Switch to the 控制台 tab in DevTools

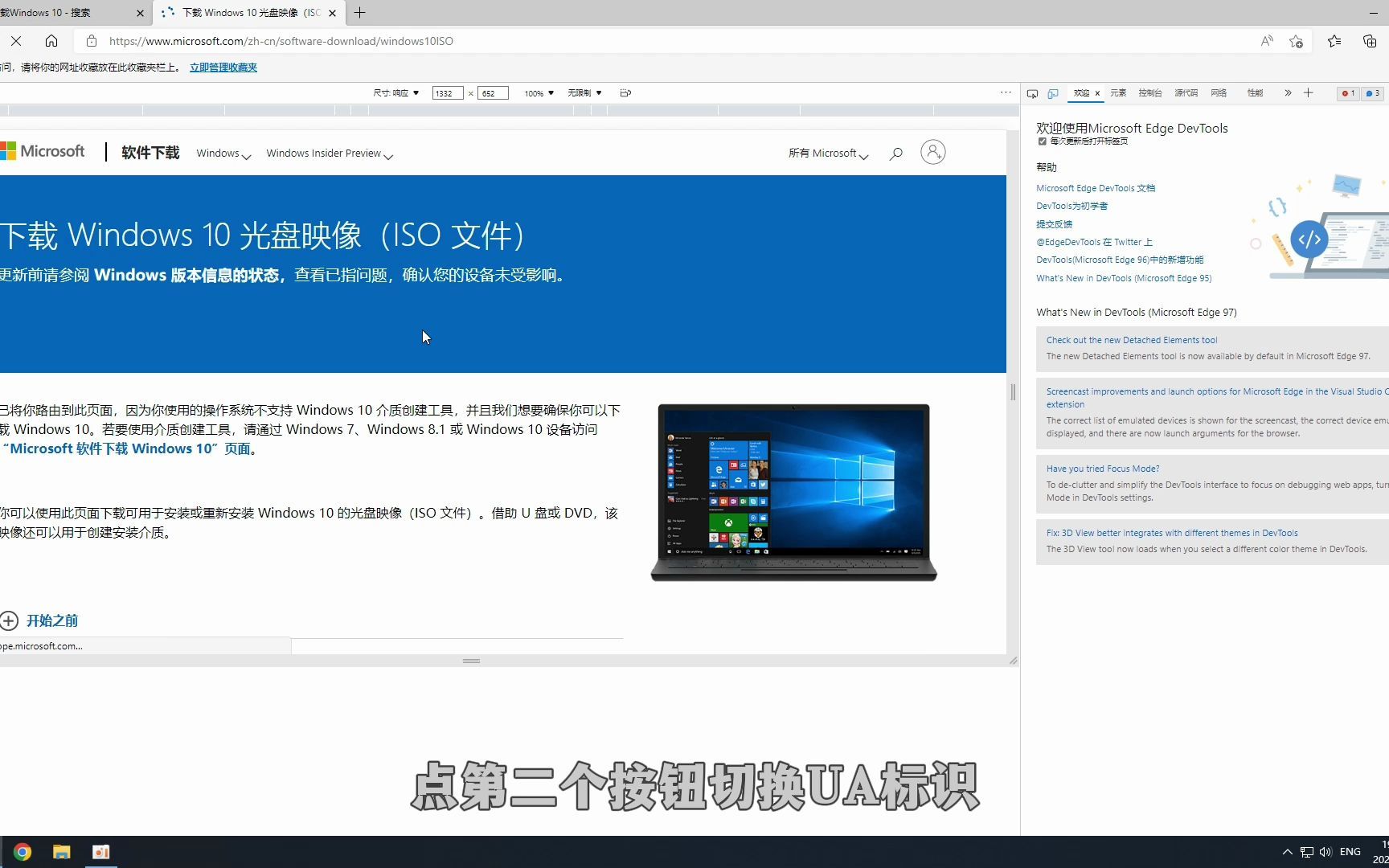pyautogui.click(x=1150, y=93)
